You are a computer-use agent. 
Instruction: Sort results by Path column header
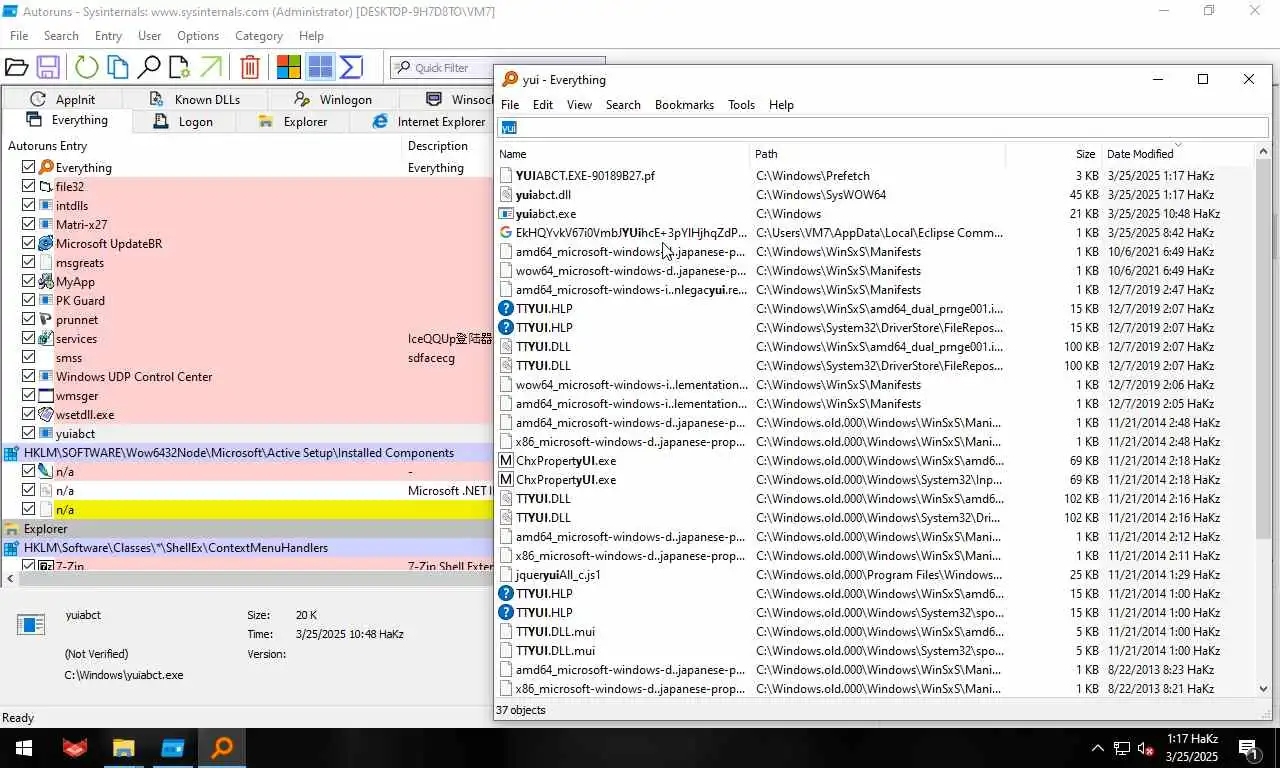click(877, 154)
